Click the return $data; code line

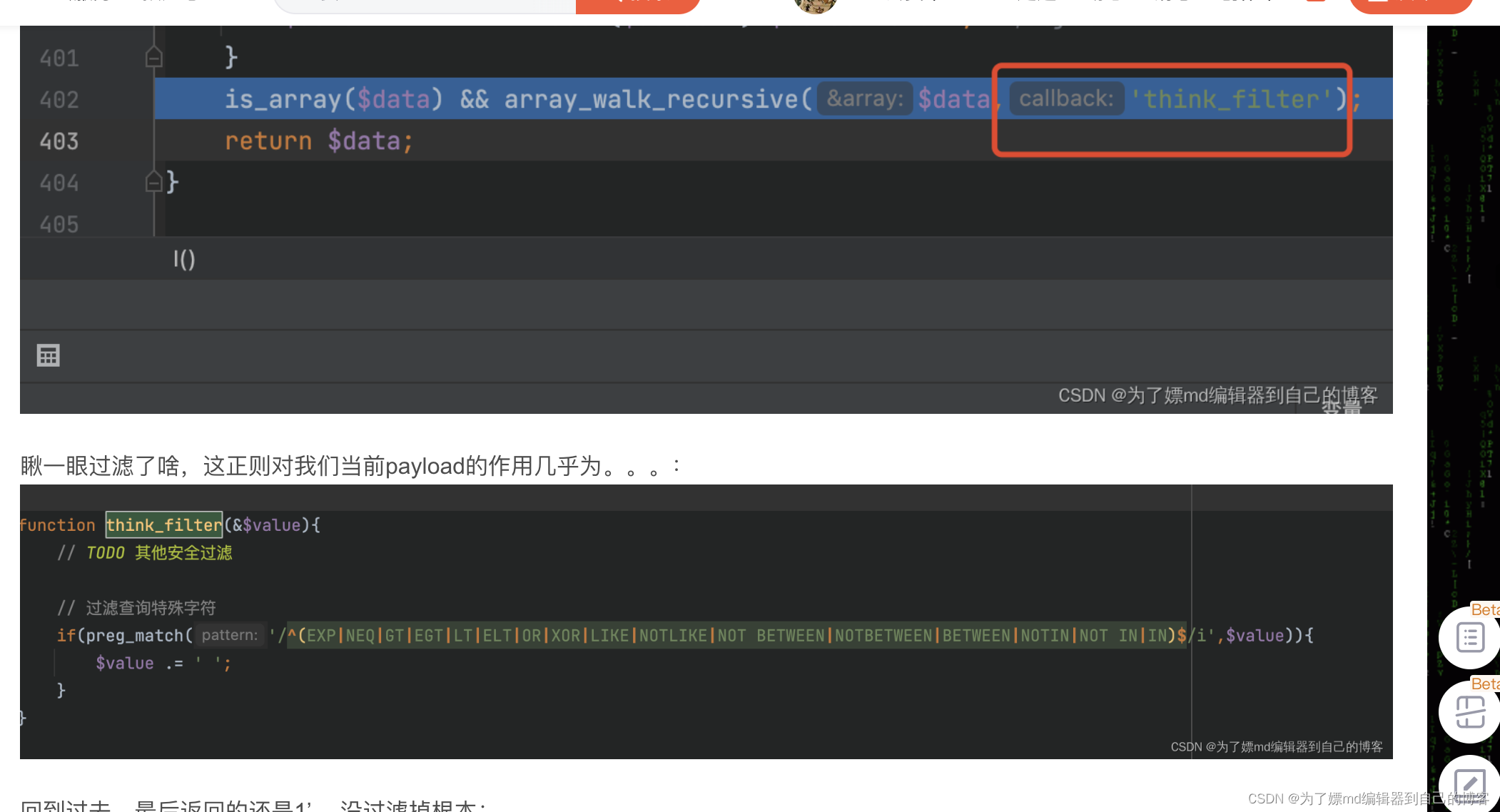point(318,141)
